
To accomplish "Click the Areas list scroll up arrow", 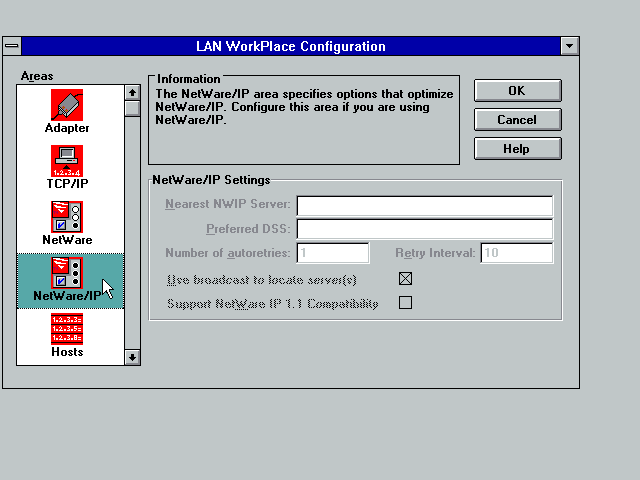I will [132, 93].
